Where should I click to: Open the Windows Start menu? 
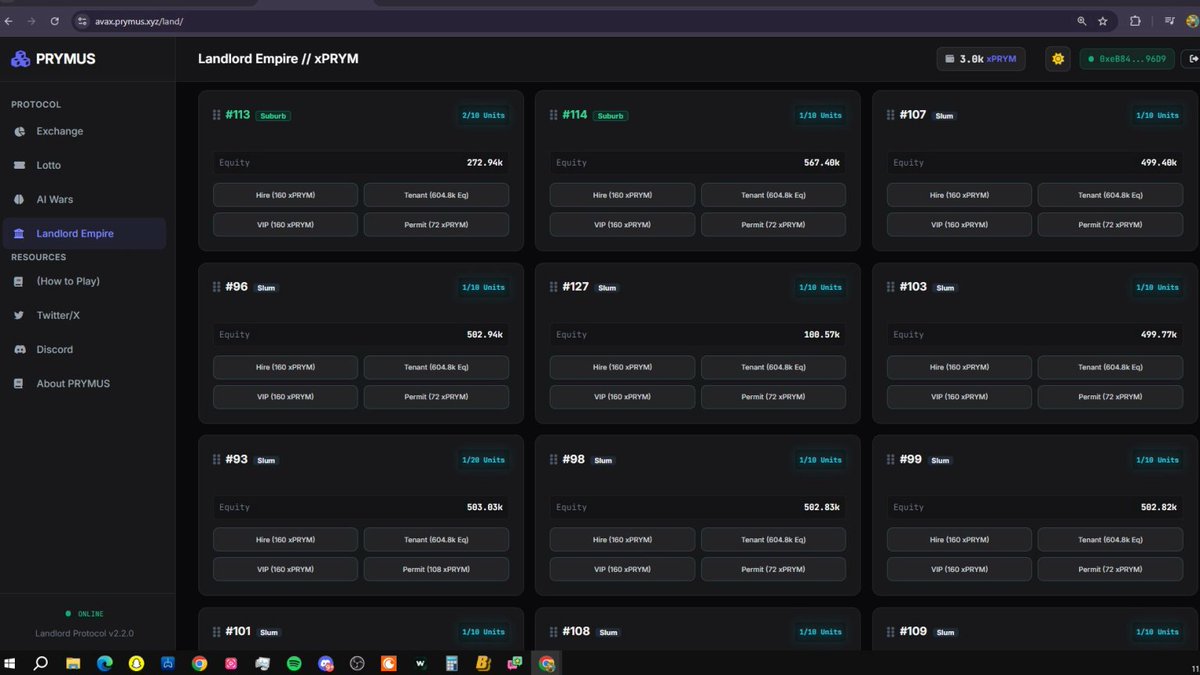coord(12,663)
